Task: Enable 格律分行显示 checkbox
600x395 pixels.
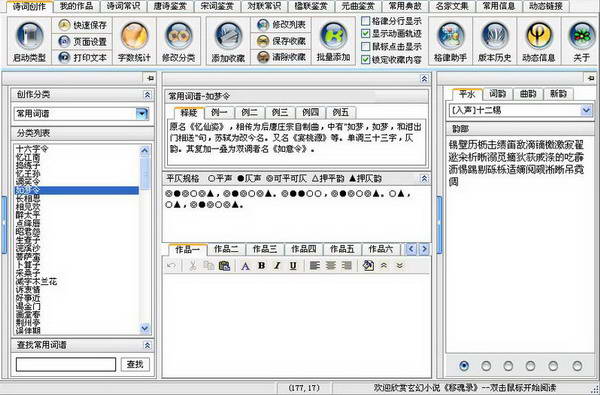Action: [x=365, y=21]
